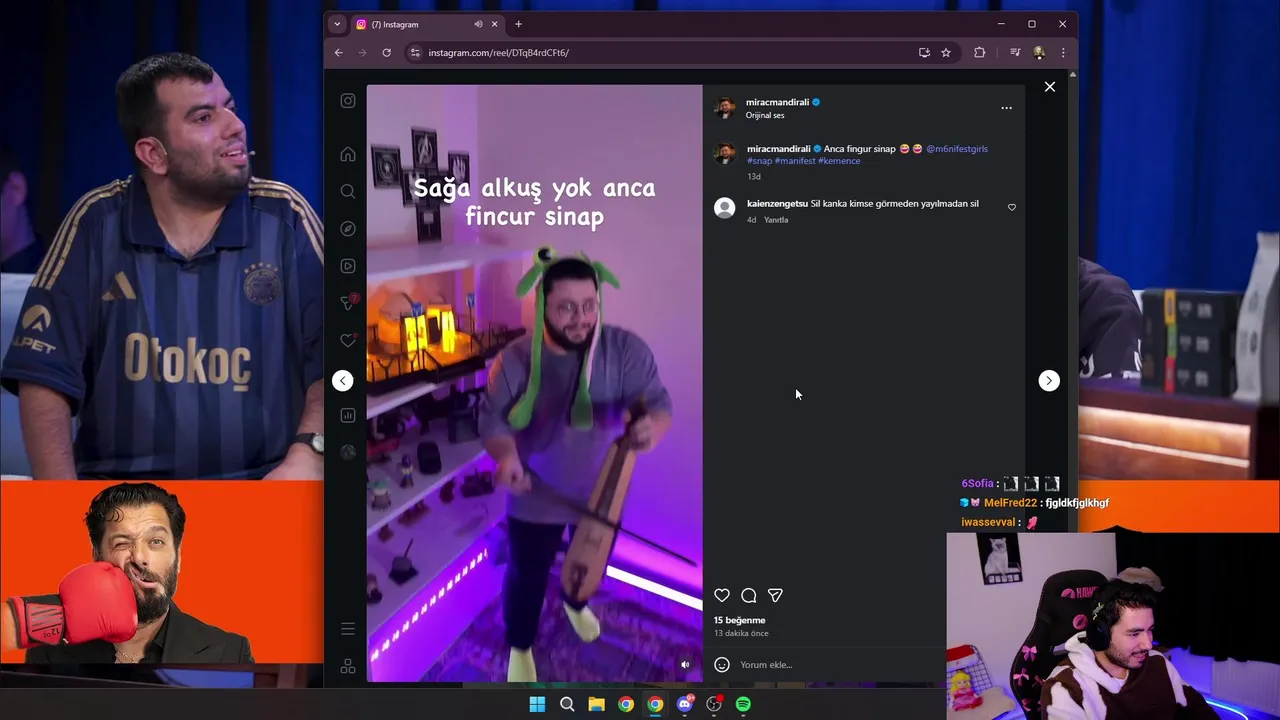Click the install app icon in the address bar
This screenshot has width=1280, height=720.
point(924,52)
